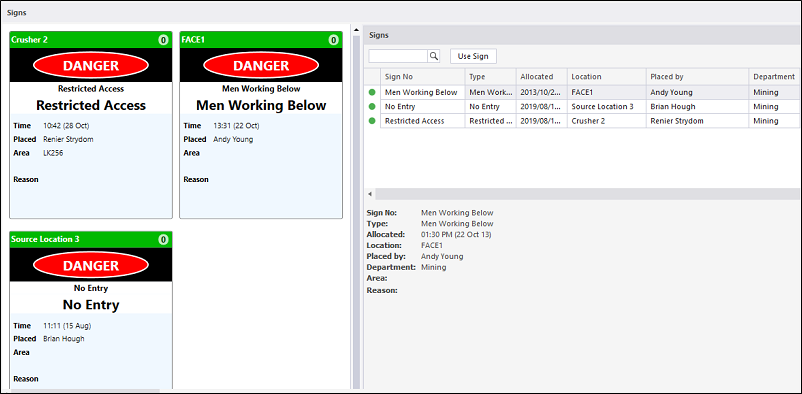802x394 pixels.
Task: Select the 'No Entry' sign number cell
Action: (x=422, y=107)
